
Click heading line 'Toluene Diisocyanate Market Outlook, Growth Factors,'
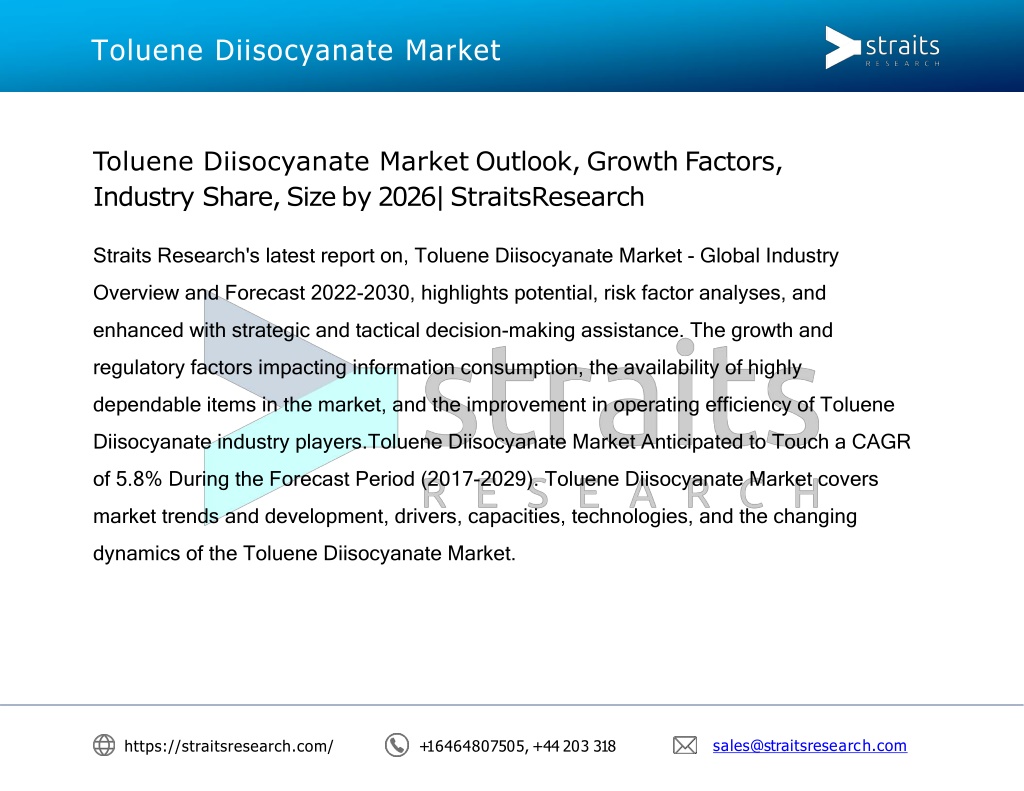[x=438, y=161]
